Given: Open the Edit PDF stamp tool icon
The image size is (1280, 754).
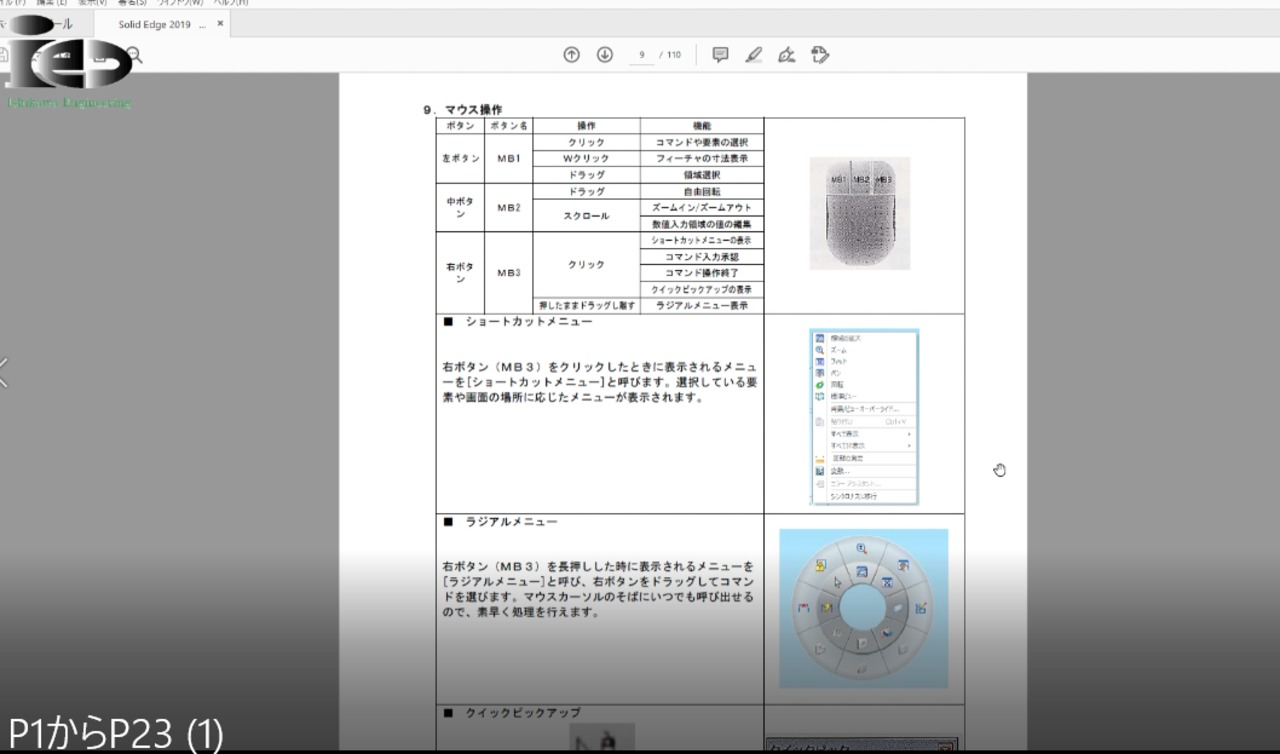Looking at the screenshot, I should (x=820, y=55).
